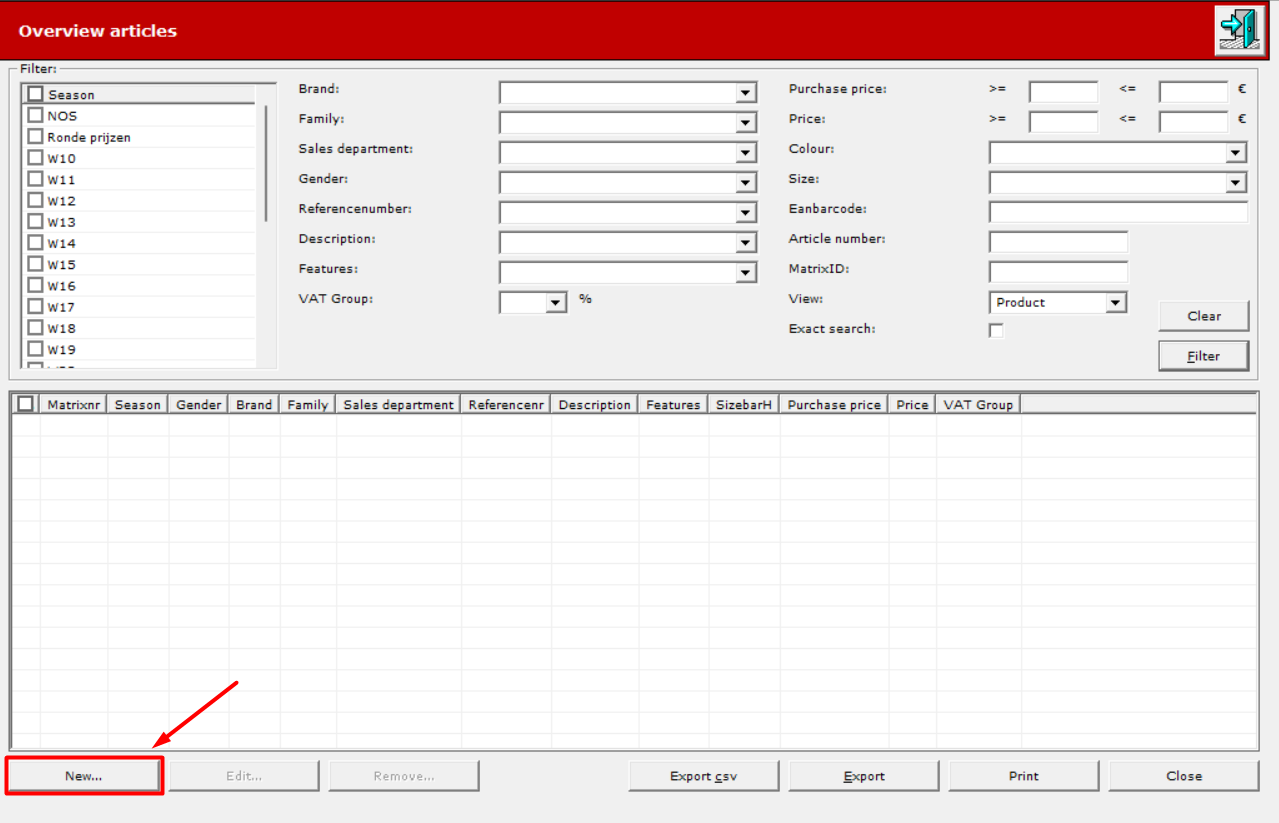
Task: Click the Eanbarcode input field
Action: coord(1118,212)
